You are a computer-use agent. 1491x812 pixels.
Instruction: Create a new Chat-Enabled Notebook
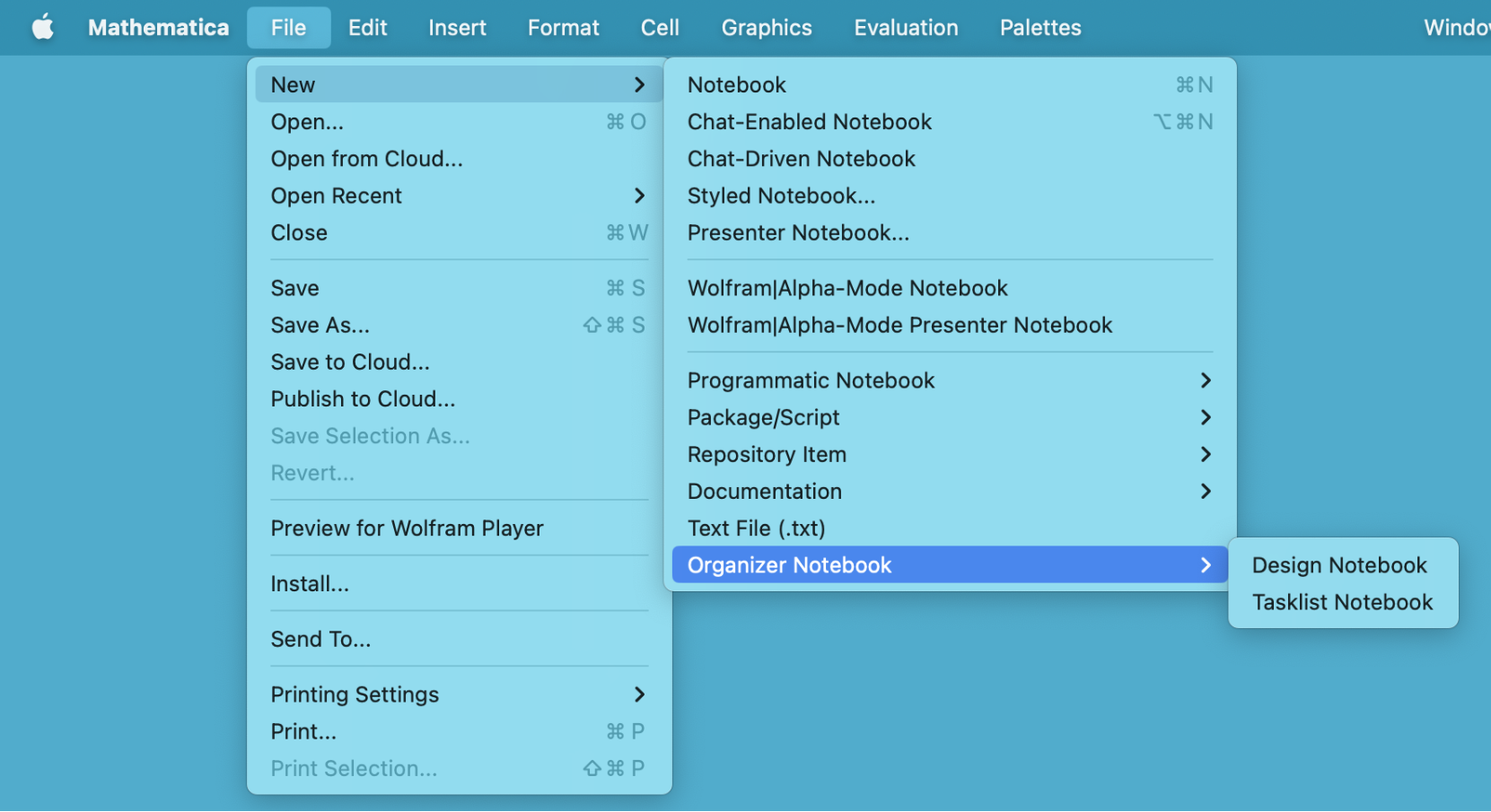tap(810, 122)
